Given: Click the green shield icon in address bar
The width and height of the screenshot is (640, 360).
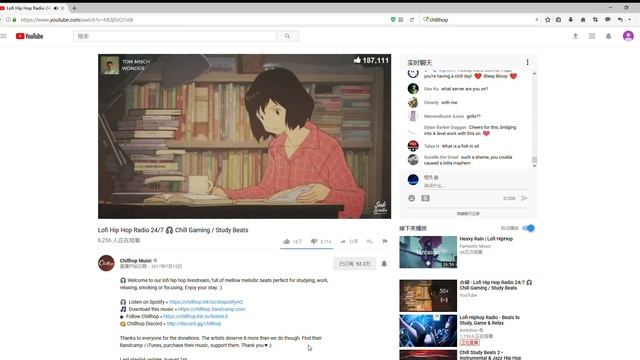Looking at the screenshot, I should (x=393, y=20).
